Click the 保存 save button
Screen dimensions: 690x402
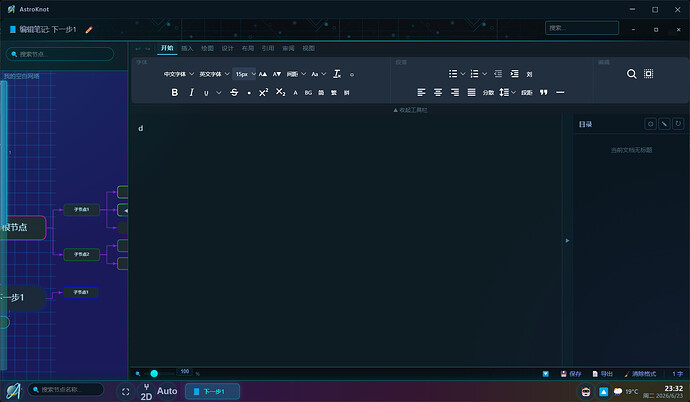point(571,374)
